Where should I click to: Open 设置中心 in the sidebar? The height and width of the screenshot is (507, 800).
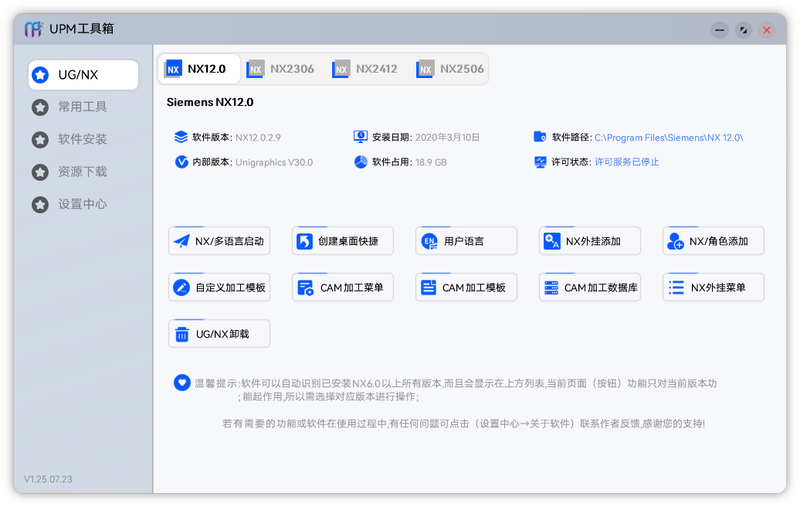point(82,204)
